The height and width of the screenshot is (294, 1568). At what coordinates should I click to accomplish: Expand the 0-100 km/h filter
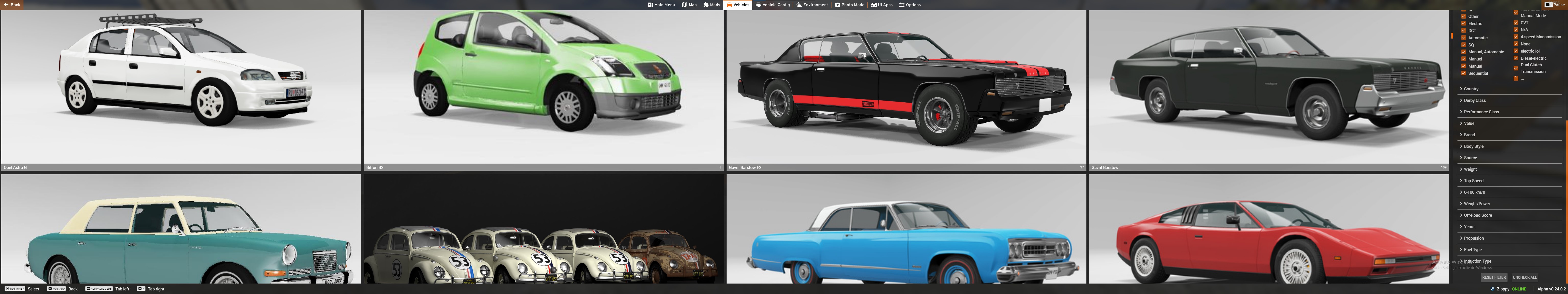click(1510, 192)
